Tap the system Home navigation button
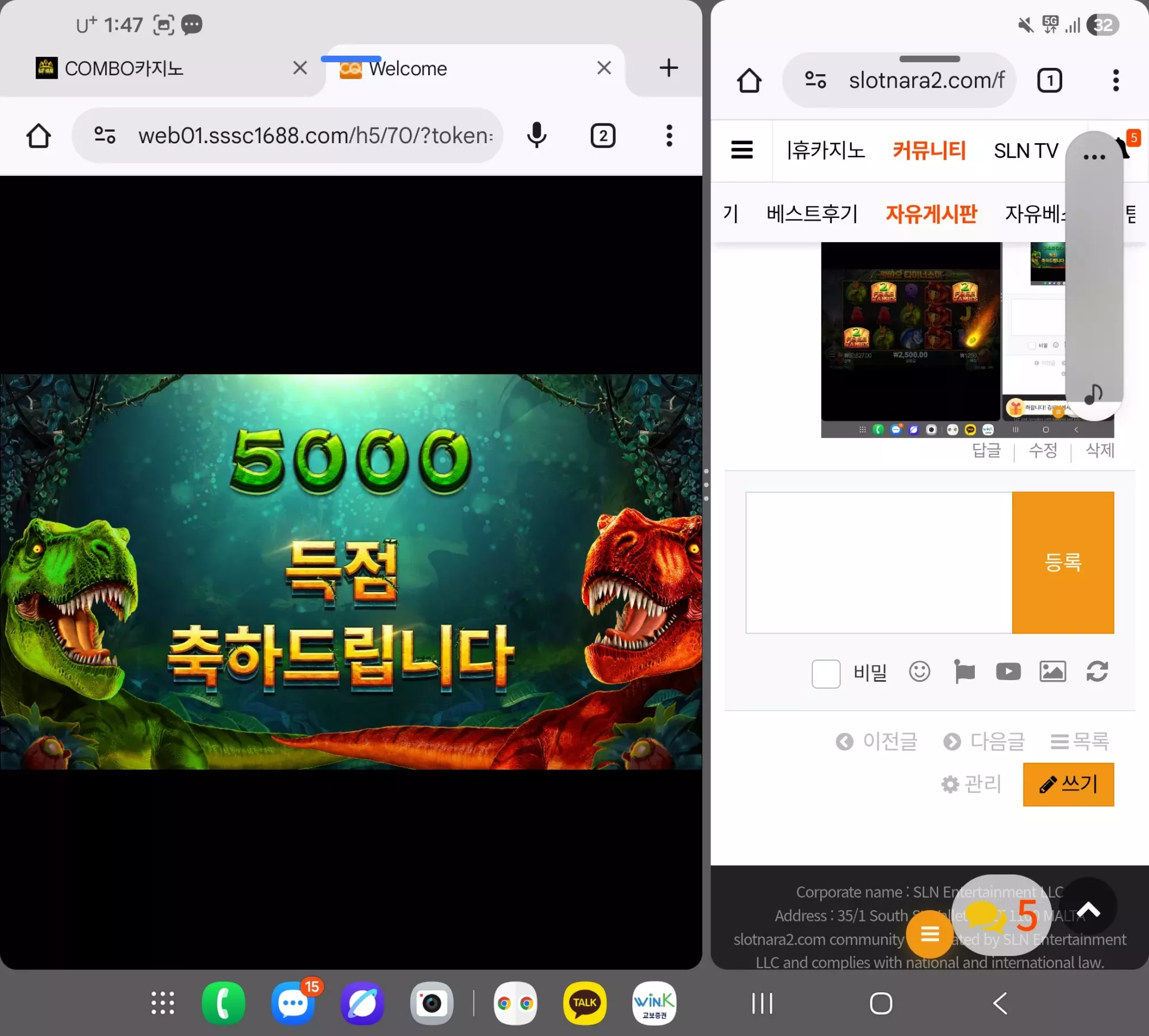This screenshot has width=1149, height=1036. coord(881,1003)
